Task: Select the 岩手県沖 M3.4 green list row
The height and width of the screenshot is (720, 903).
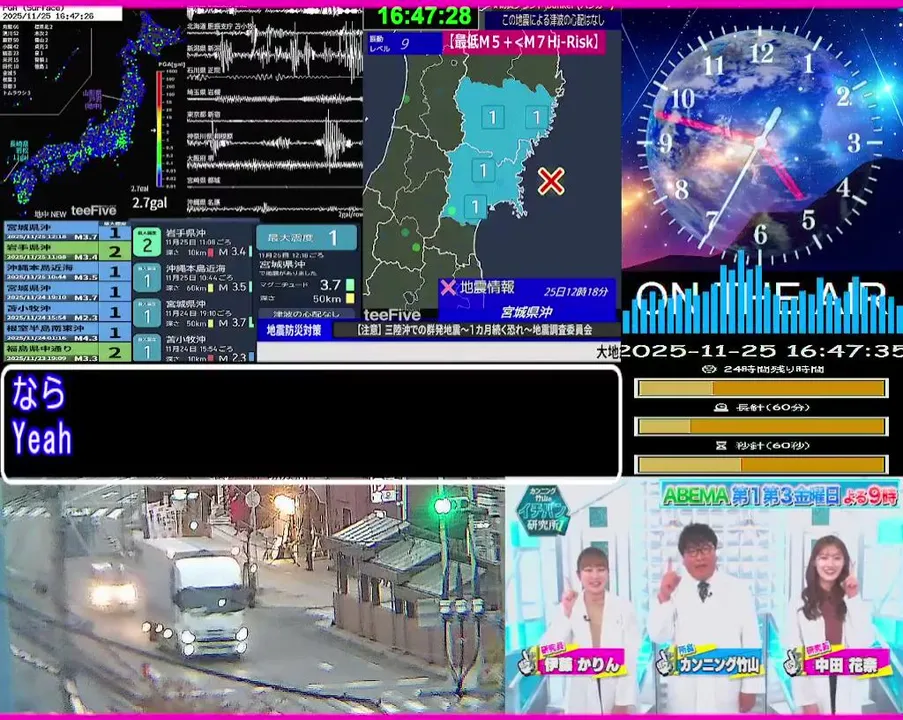Action: 67,251
